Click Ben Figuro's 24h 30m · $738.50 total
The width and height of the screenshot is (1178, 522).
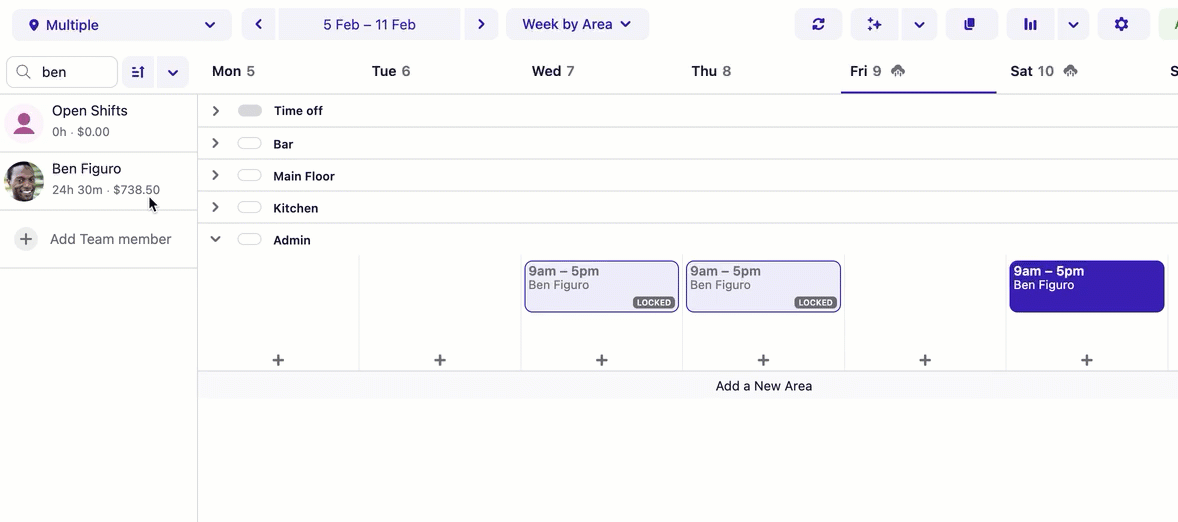coord(106,190)
